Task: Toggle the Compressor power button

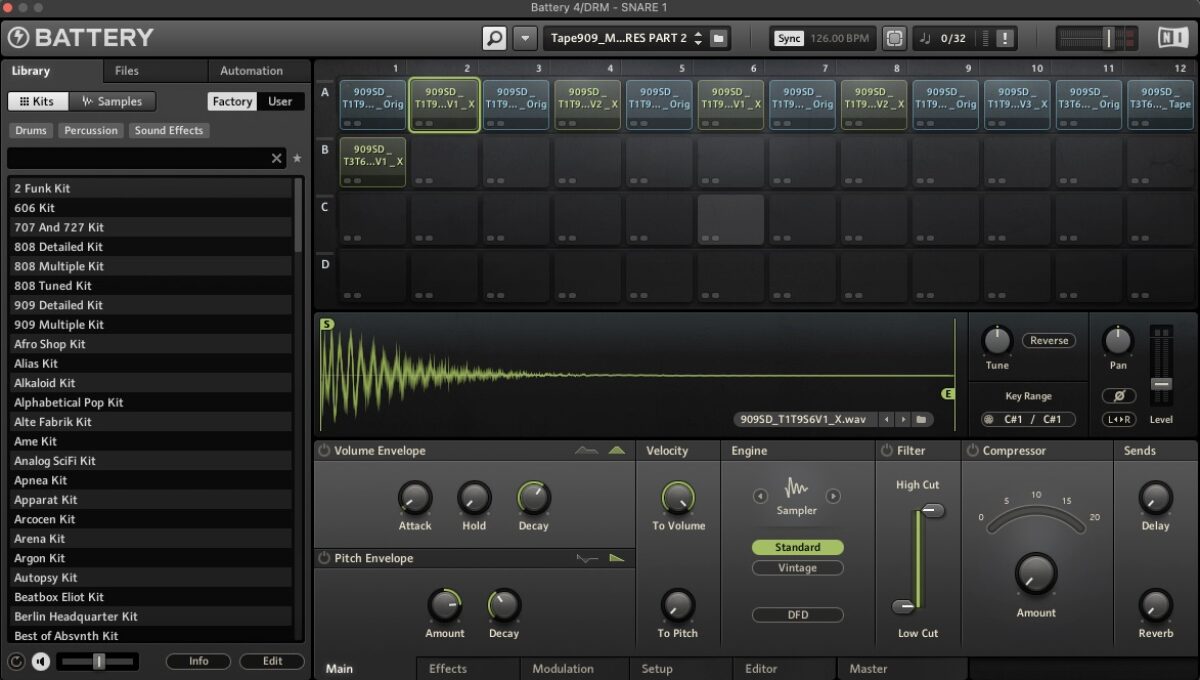Action: [x=972, y=451]
